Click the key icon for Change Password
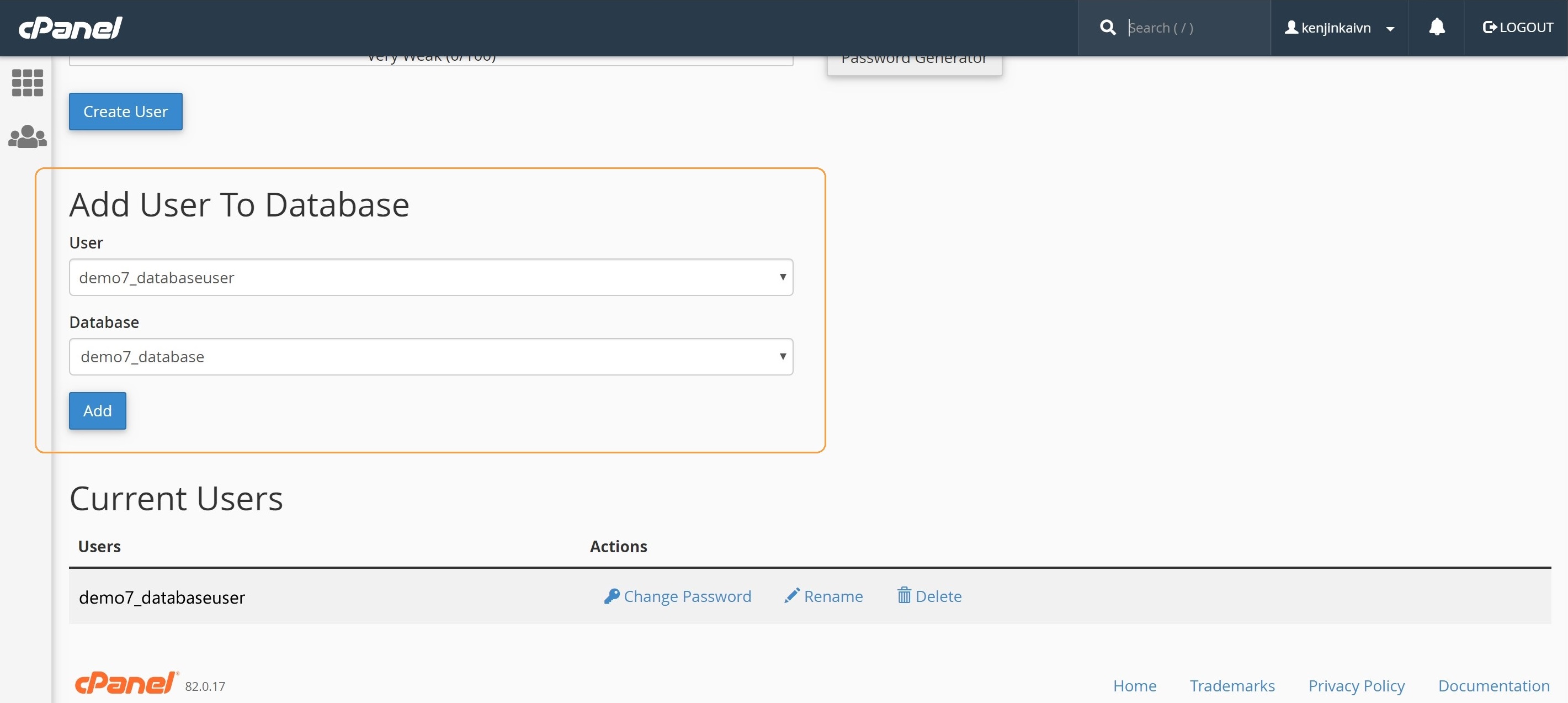Image resolution: width=1568 pixels, height=703 pixels. 612,596
